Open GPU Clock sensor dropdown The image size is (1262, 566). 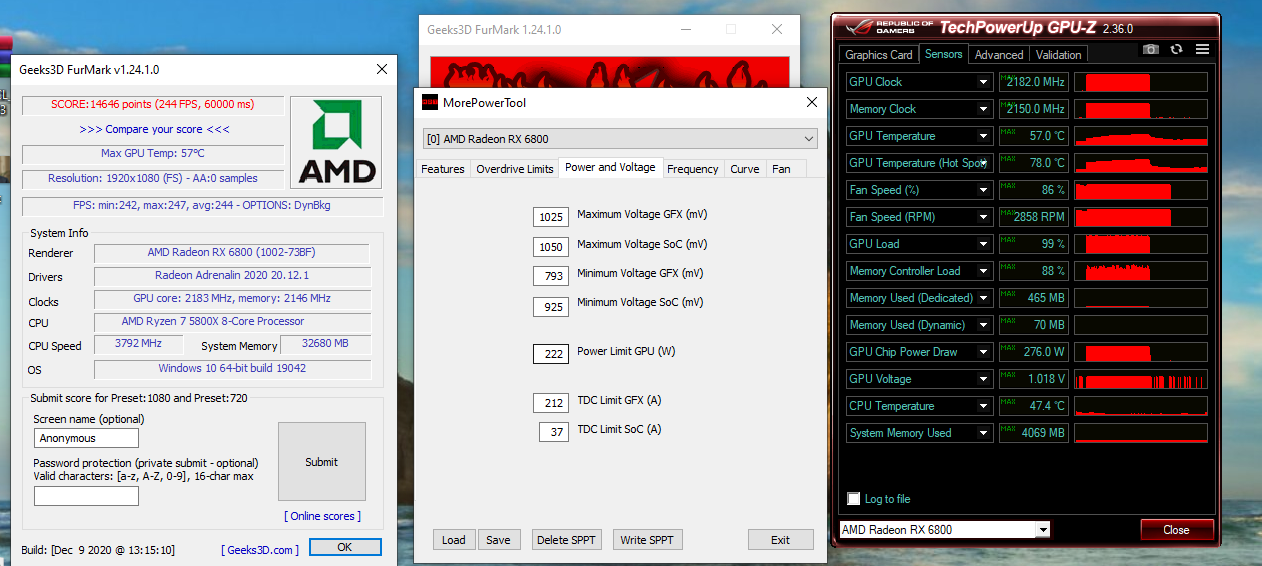pyautogui.click(x=984, y=82)
